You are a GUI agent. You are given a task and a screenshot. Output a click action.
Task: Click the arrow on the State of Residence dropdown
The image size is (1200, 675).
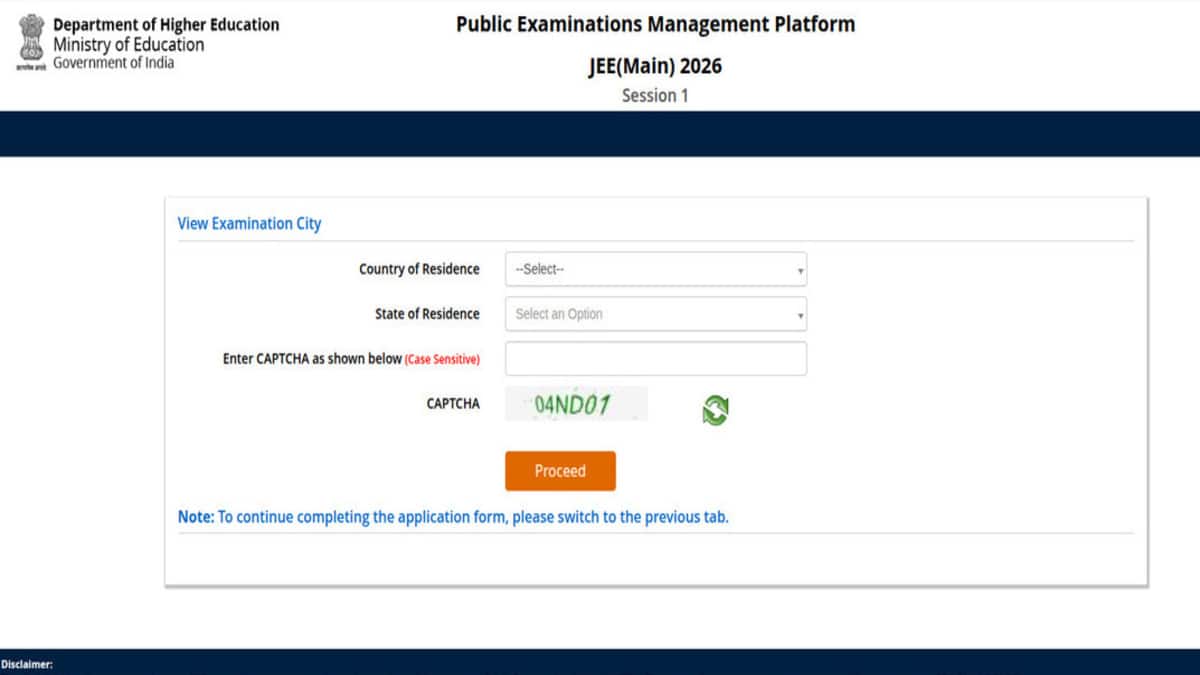point(800,315)
